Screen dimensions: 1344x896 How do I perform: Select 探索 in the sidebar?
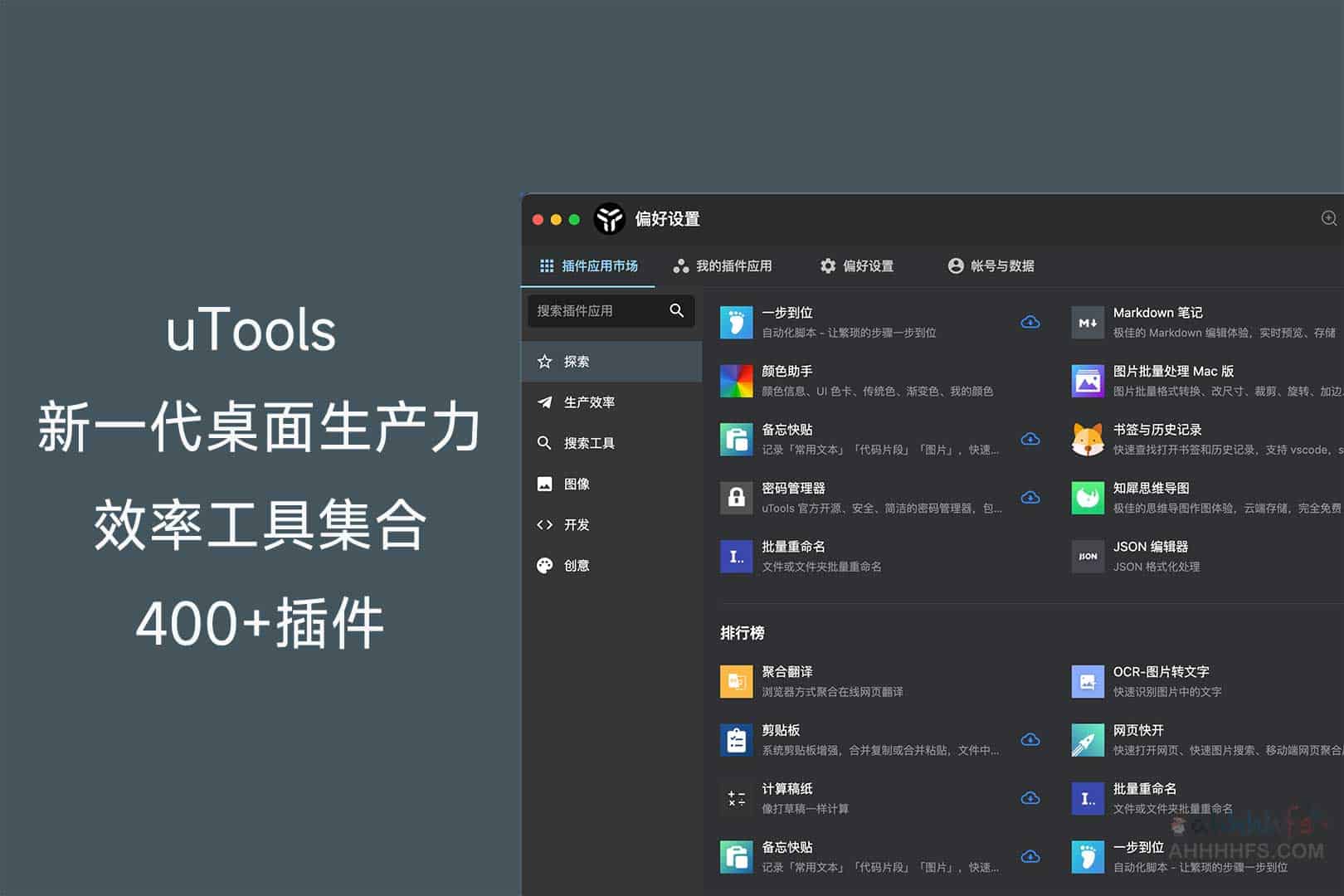611,362
